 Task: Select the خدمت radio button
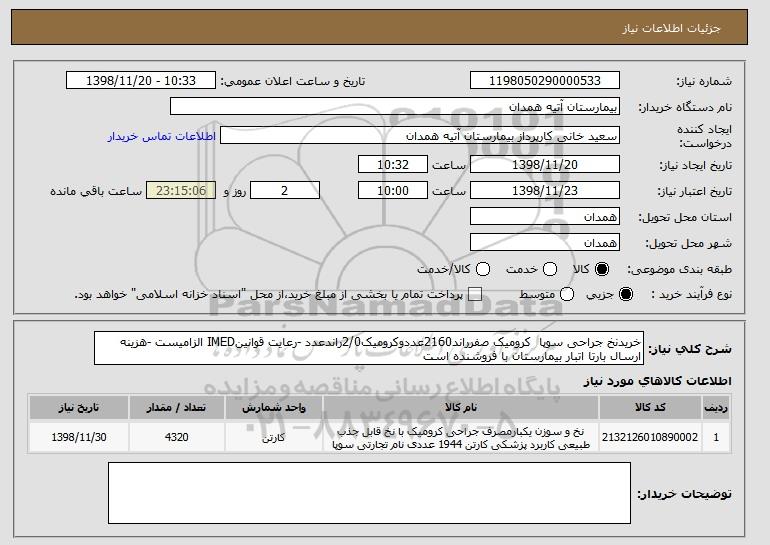550,269
